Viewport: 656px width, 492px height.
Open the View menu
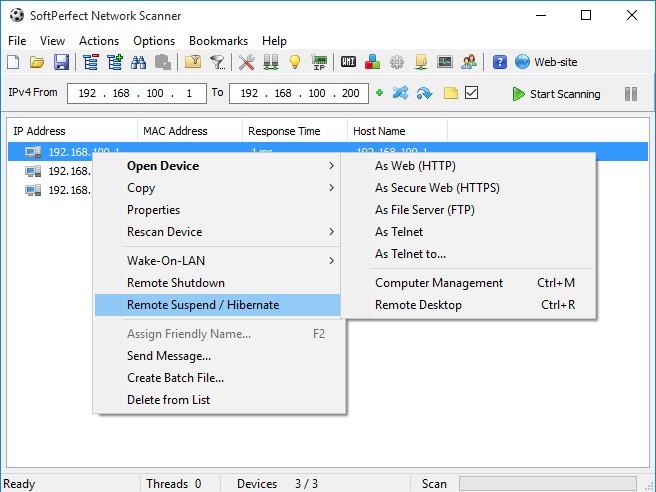[52, 41]
